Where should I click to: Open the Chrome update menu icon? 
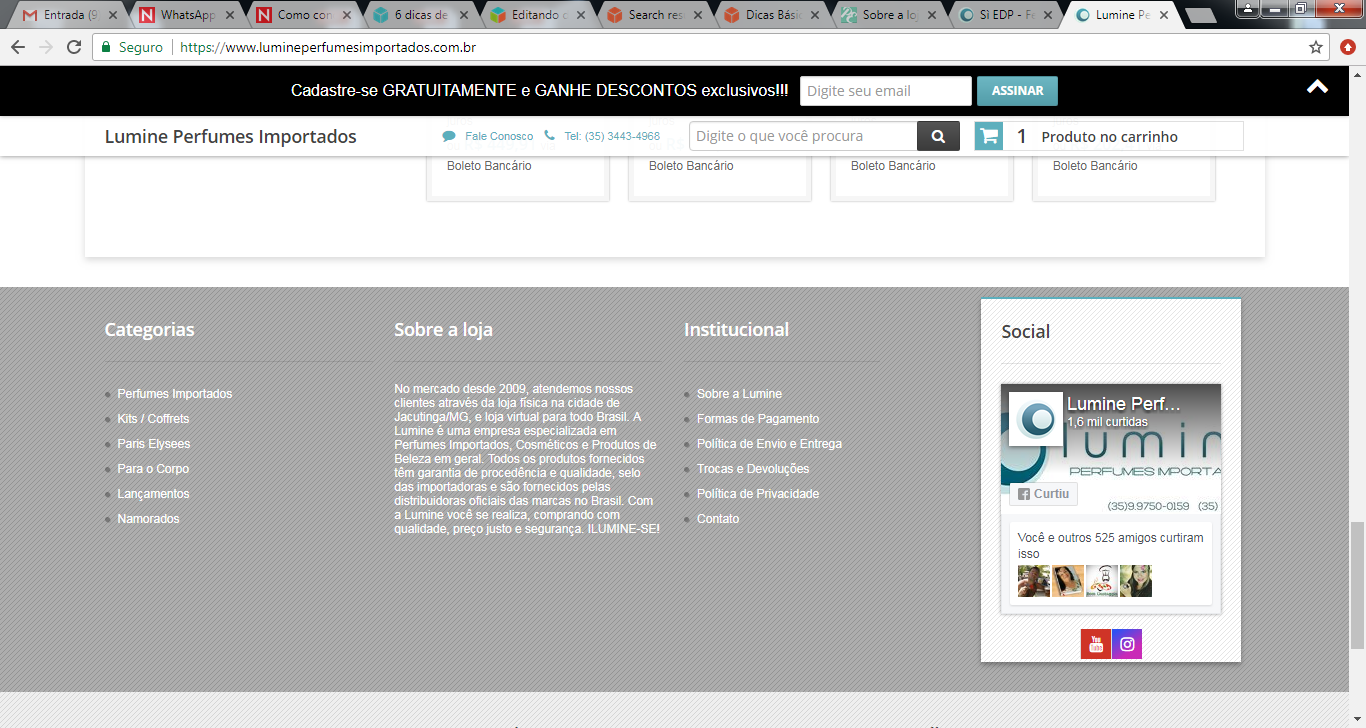pyautogui.click(x=1347, y=47)
